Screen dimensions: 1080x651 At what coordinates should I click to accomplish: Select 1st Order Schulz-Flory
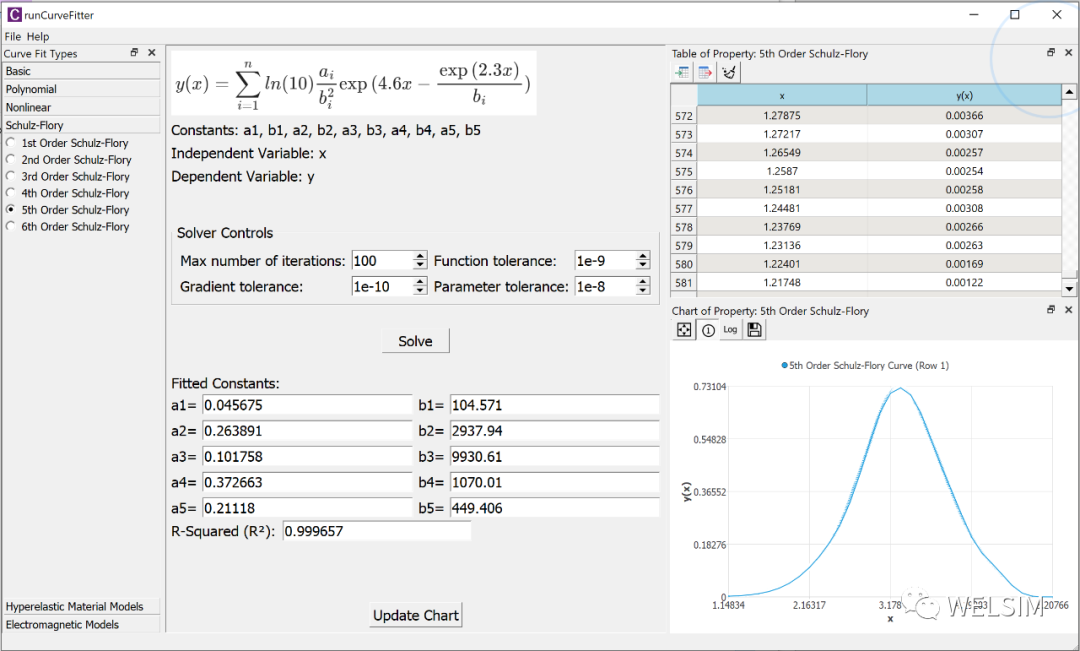(68, 143)
